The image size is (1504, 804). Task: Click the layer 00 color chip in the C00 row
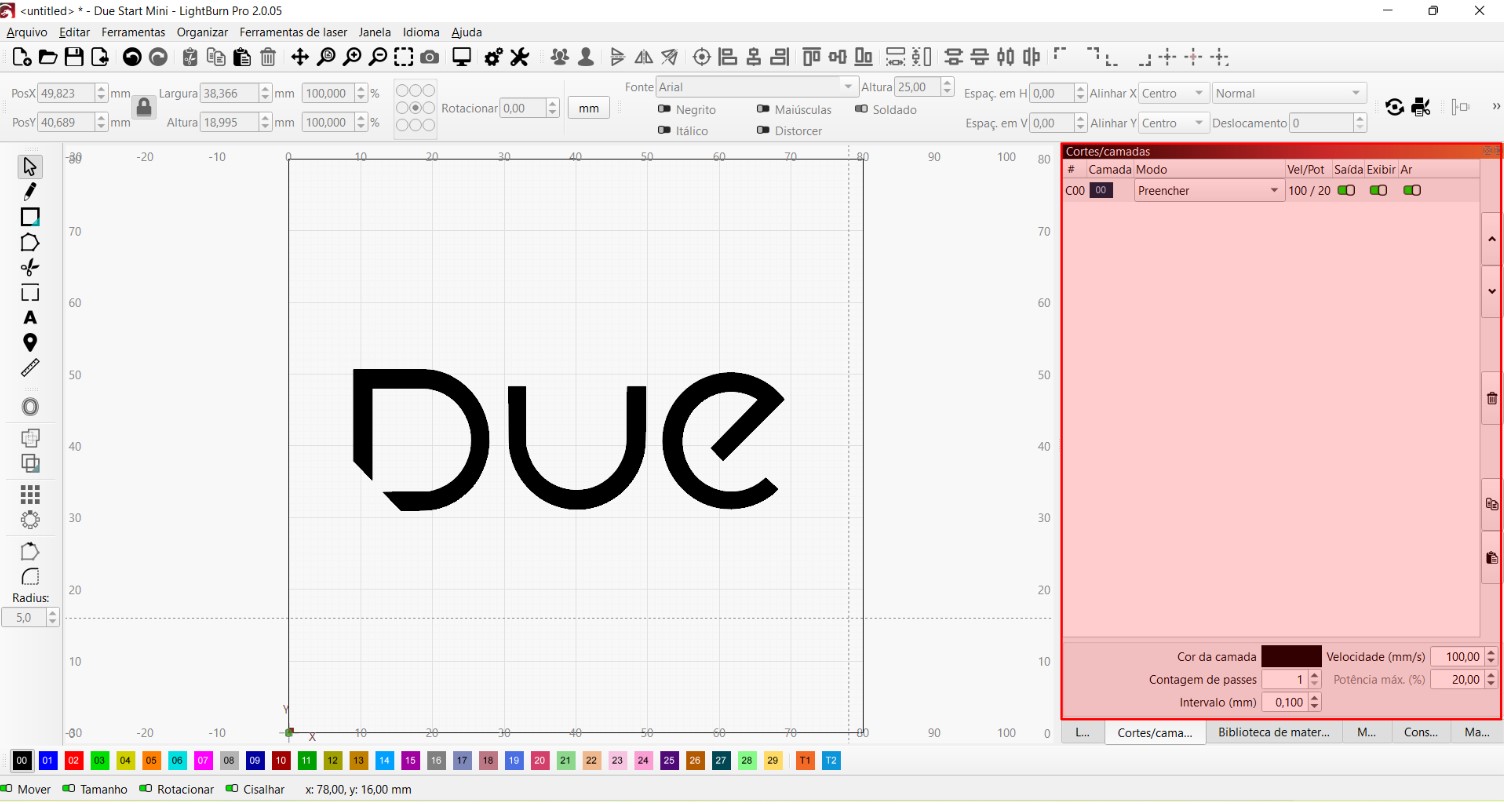[1101, 190]
